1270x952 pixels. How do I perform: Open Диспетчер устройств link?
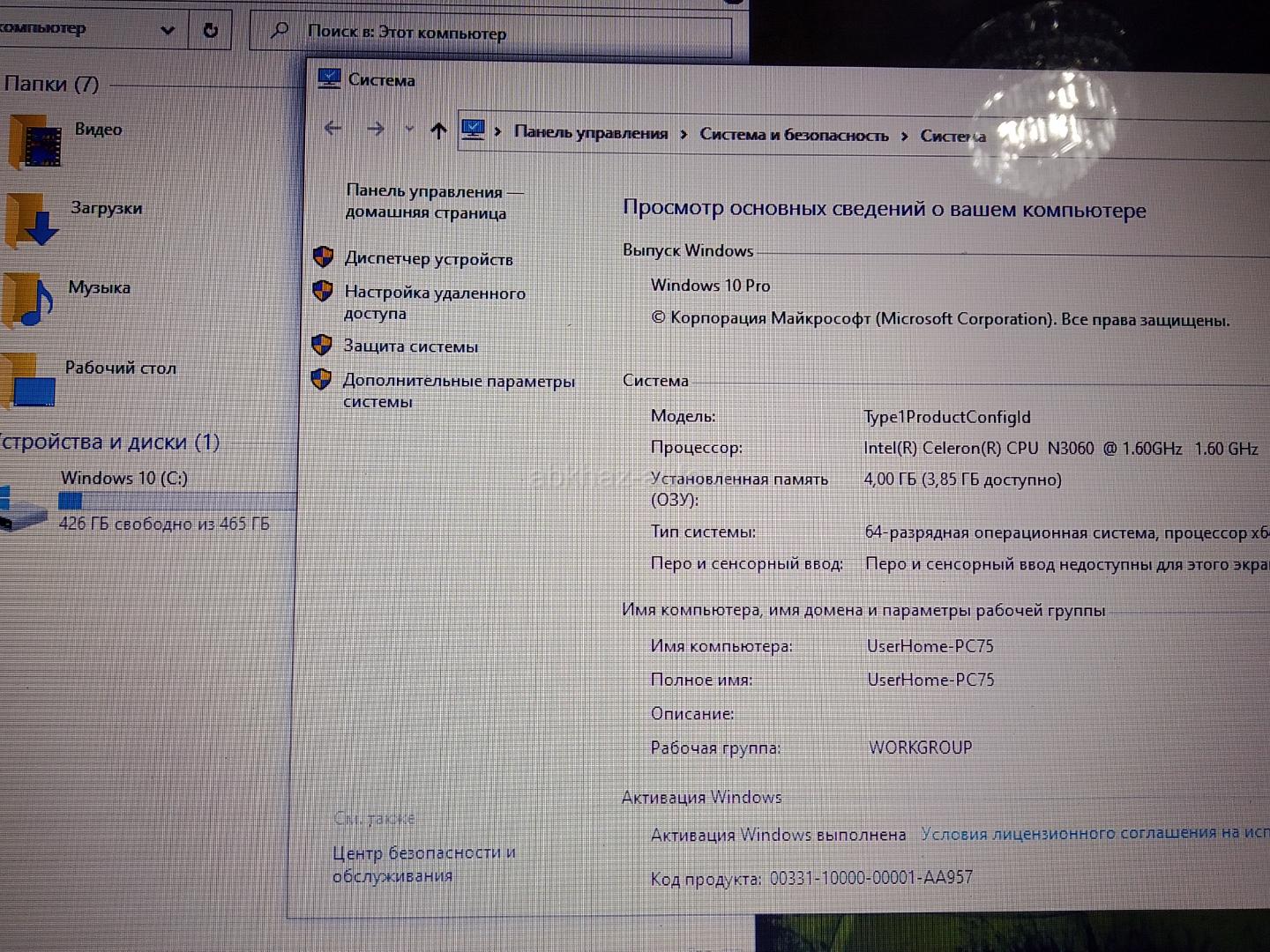pyautogui.click(x=429, y=258)
